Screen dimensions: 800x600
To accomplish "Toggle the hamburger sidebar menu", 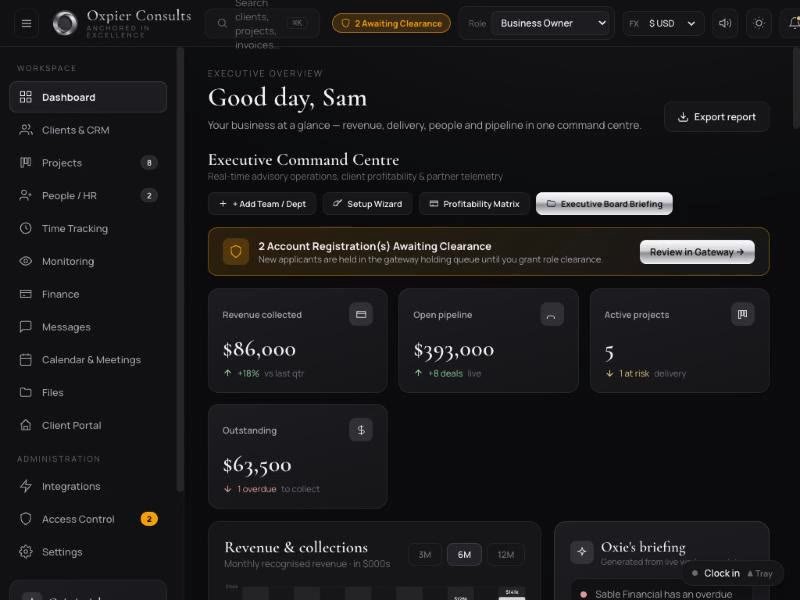I will [x=27, y=23].
